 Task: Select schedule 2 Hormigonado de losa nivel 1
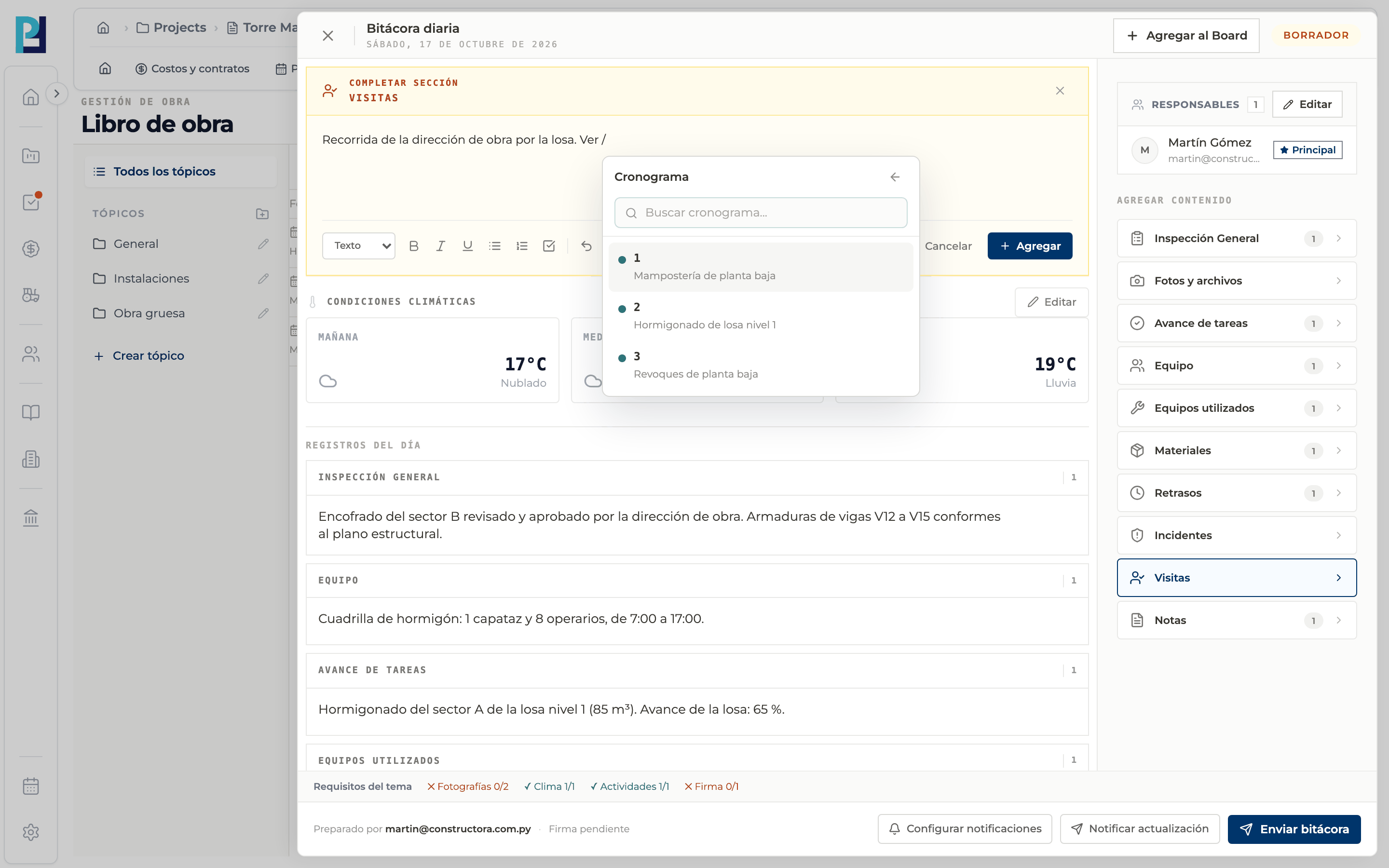(761, 316)
